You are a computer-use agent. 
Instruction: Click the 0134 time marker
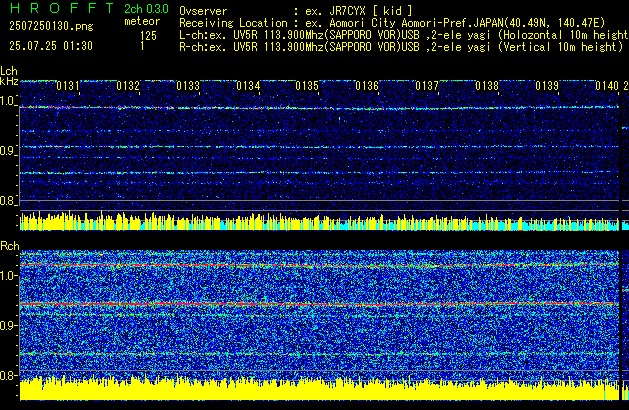point(248,86)
